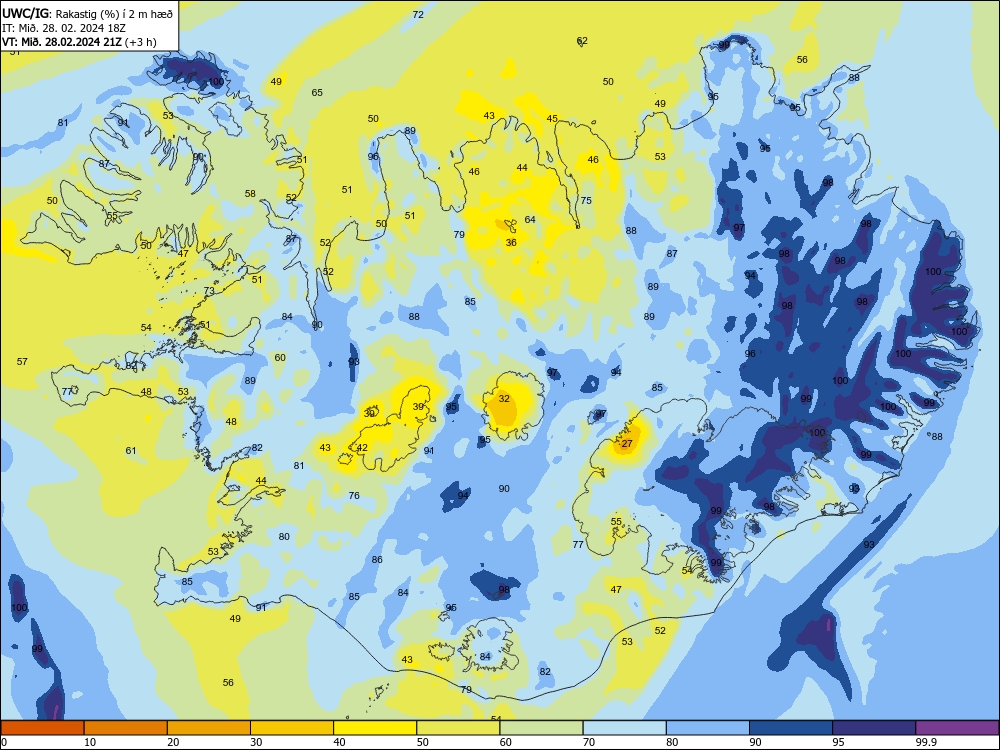Click the purple legend swatch above 99.9
1000x750 pixels.
[x=957, y=728]
